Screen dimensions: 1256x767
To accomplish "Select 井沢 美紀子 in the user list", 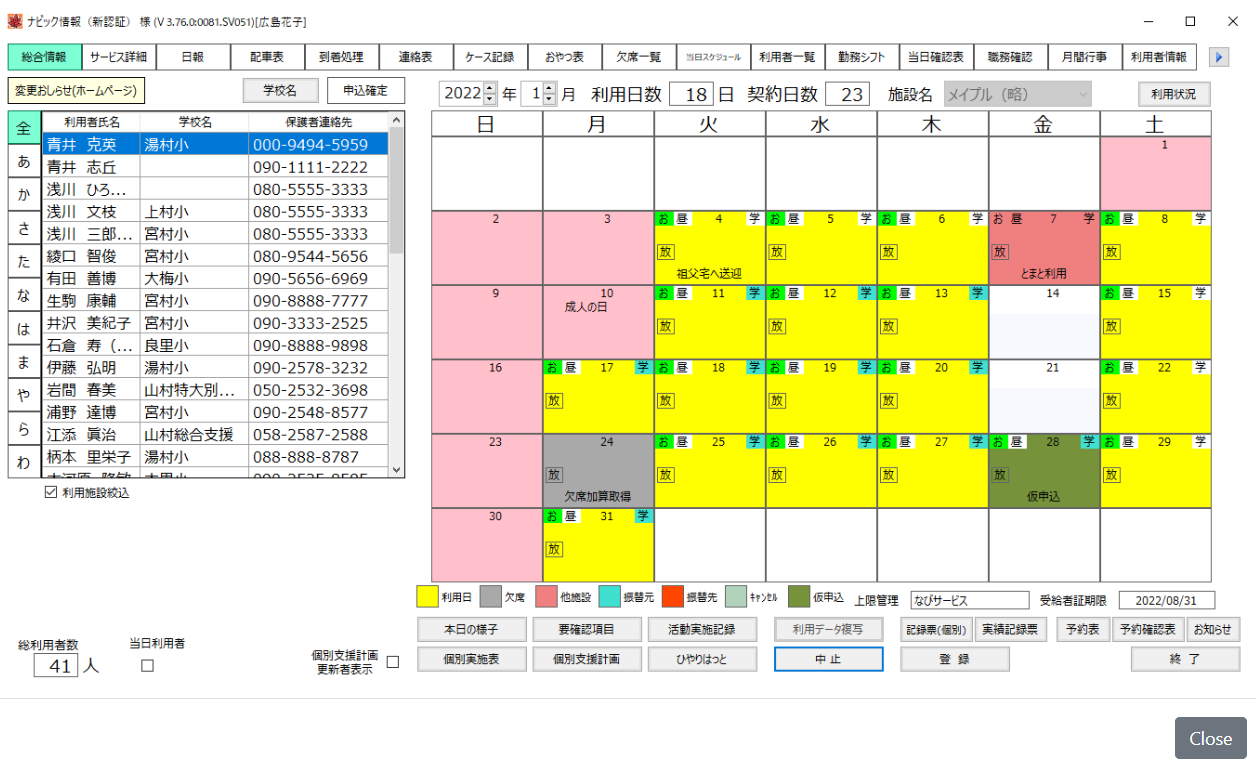I will [x=82, y=323].
